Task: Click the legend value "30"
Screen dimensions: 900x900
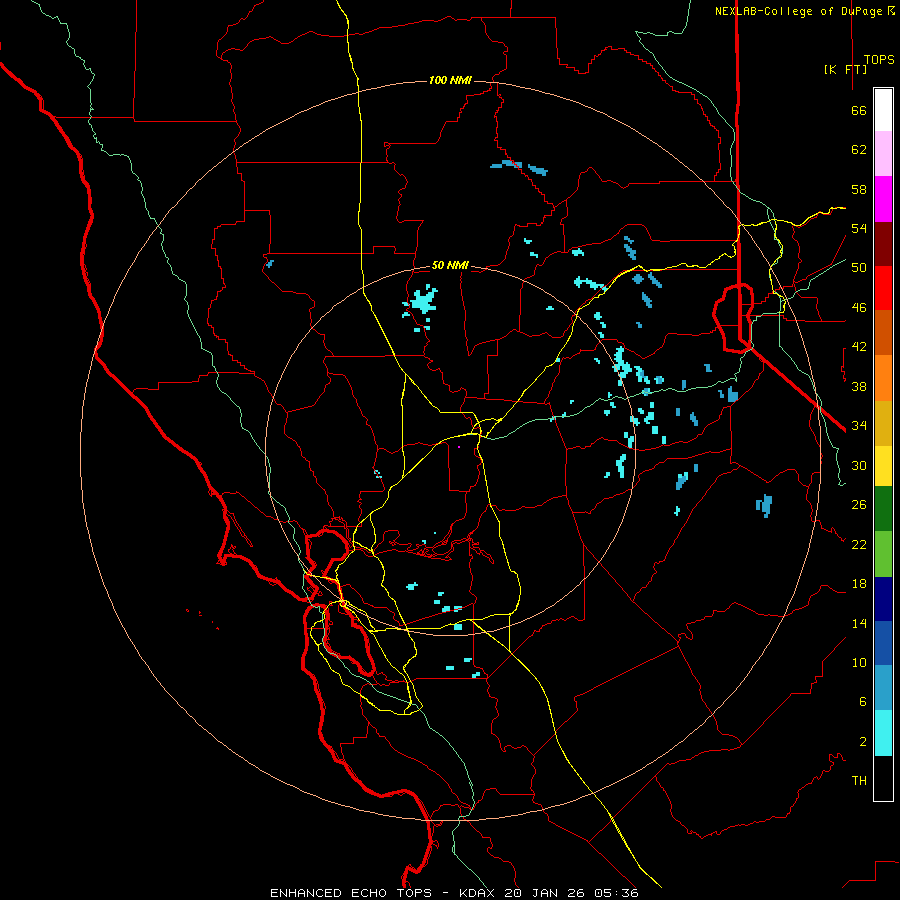Action: pos(859,465)
